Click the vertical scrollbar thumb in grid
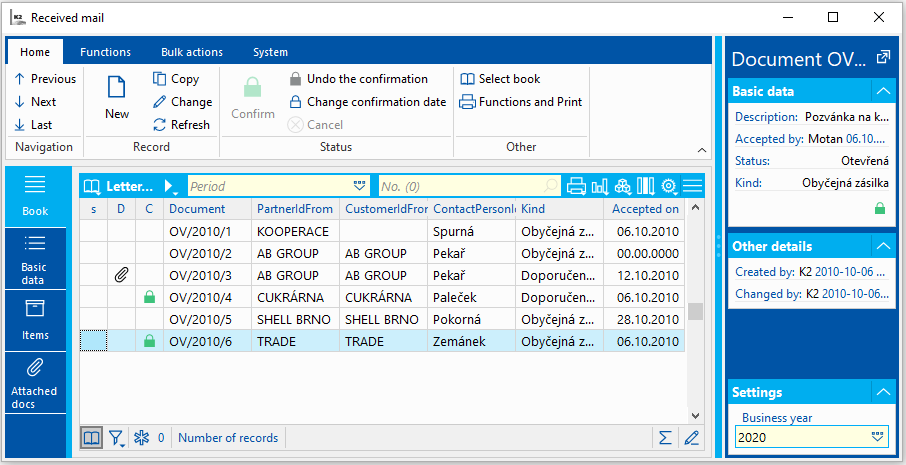This screenshot has width=906, height=465. click(694, 311)
